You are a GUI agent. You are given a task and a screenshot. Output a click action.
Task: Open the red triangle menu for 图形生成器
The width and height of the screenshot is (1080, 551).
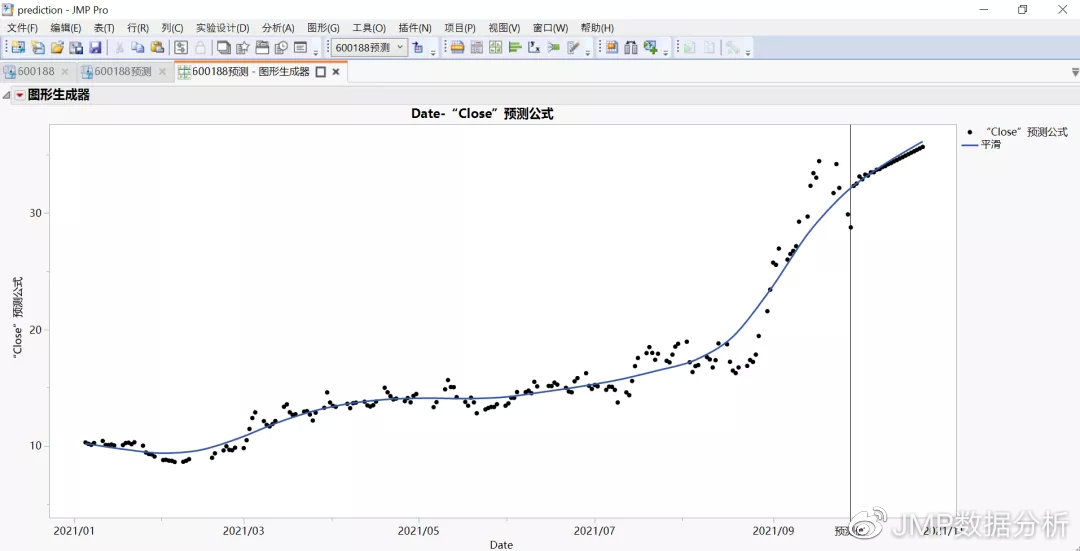click(x=19, y=95)
